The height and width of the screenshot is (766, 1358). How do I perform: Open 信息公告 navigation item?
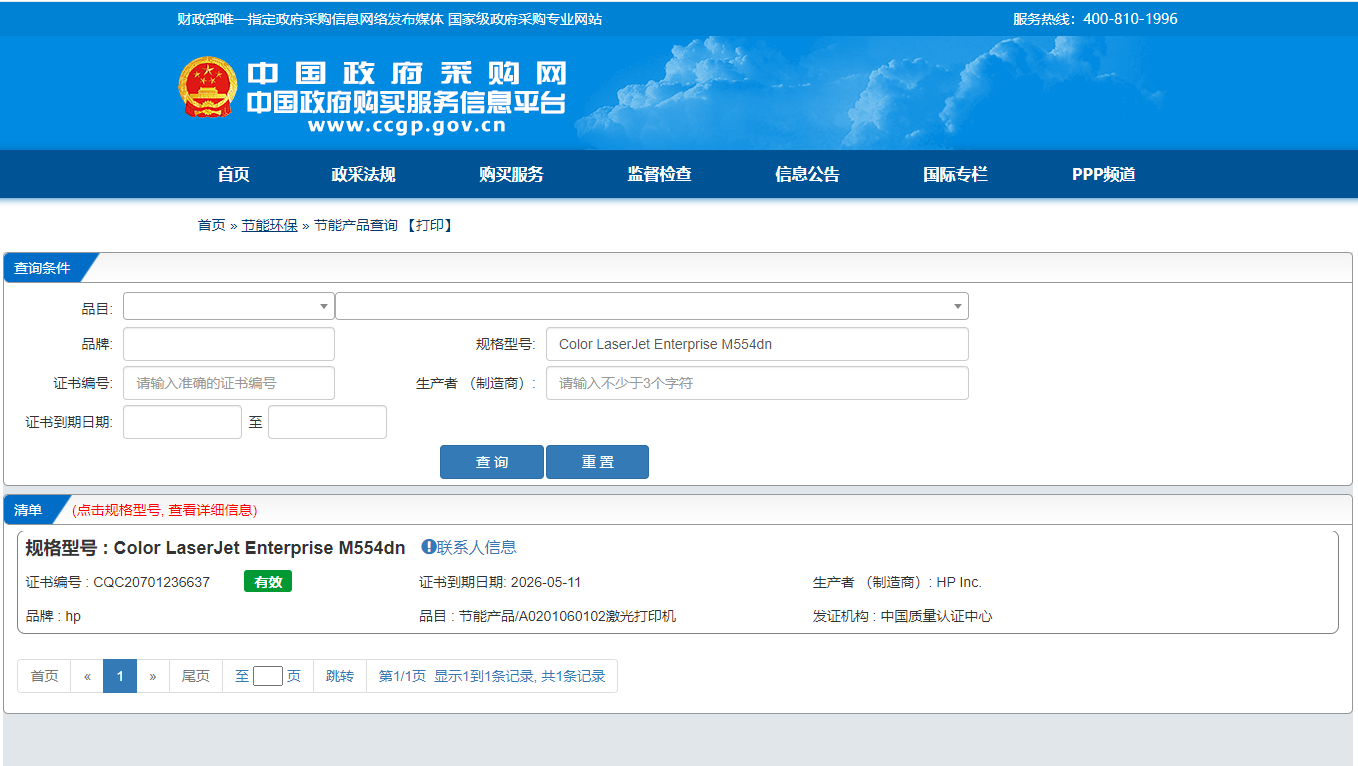tap(807, 174)
